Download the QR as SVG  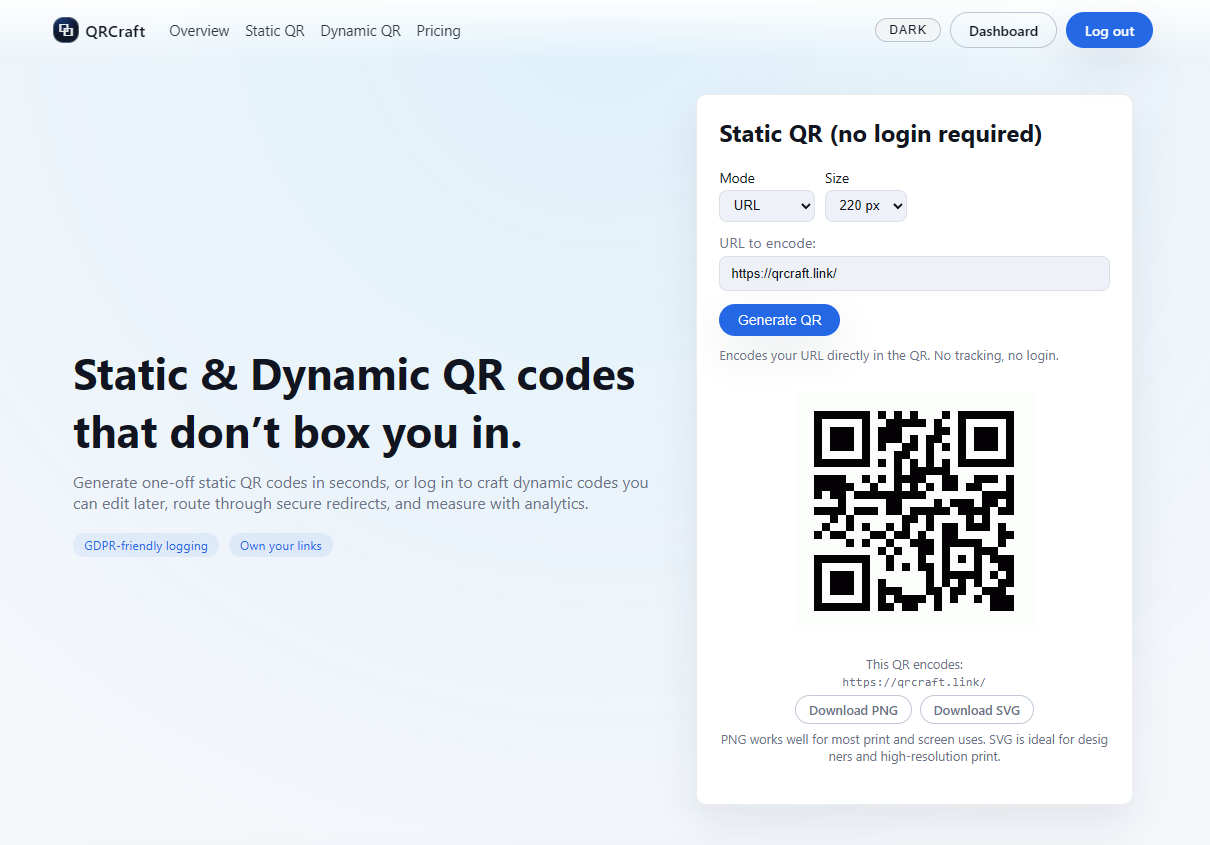click(976, 710)
